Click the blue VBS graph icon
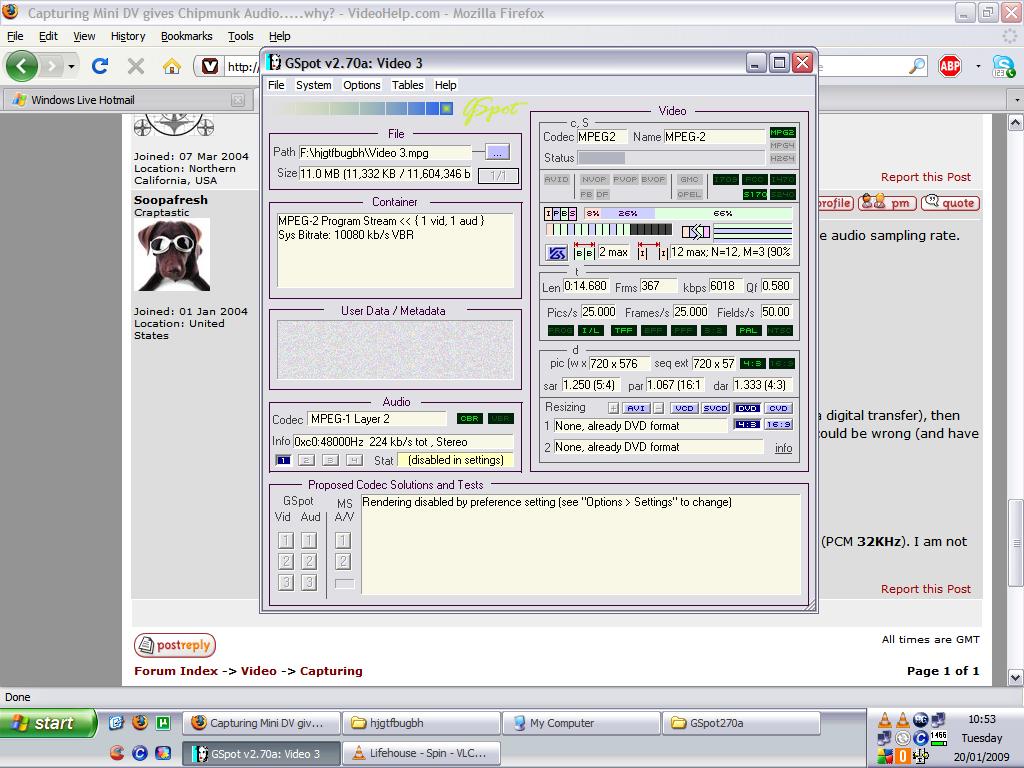 [556, 253]
